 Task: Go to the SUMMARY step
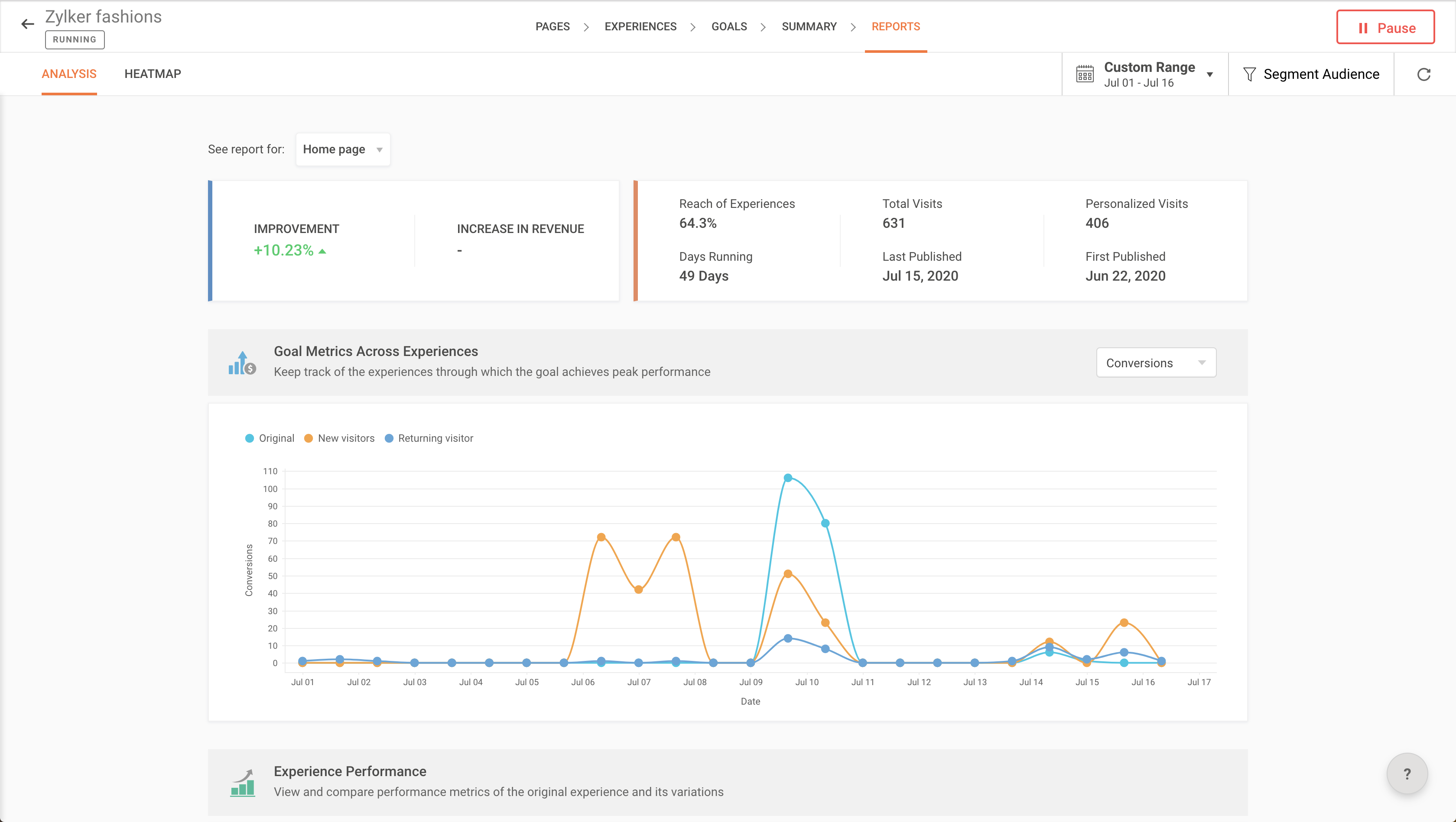coord(809,26)
